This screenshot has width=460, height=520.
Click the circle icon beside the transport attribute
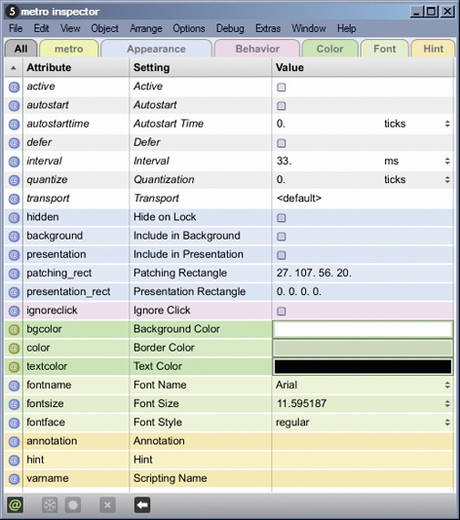click(x=14, y=199)
